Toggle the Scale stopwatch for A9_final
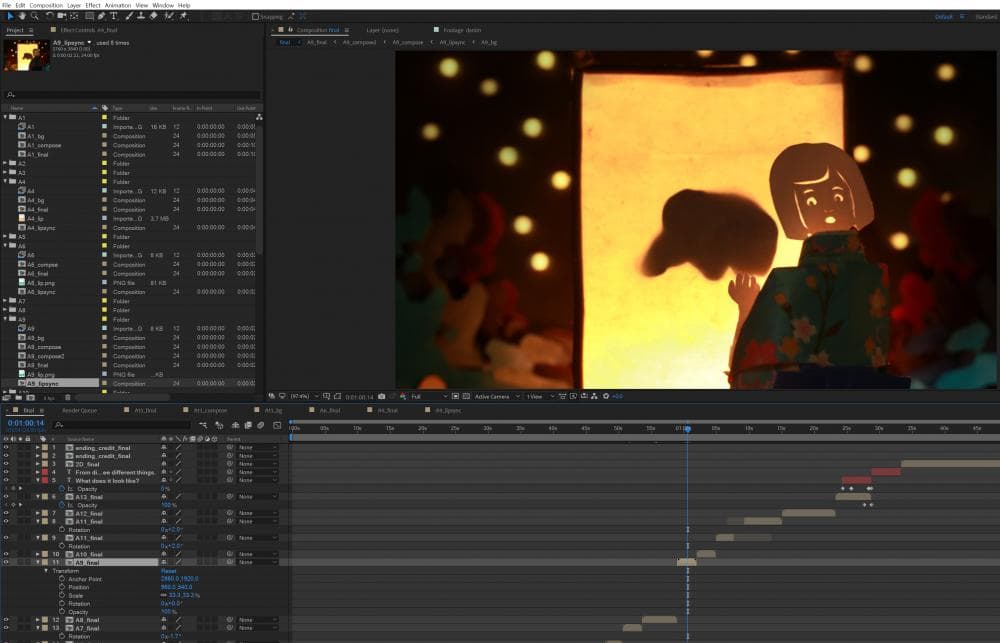 pyautogui.click(x=62, y=596)
